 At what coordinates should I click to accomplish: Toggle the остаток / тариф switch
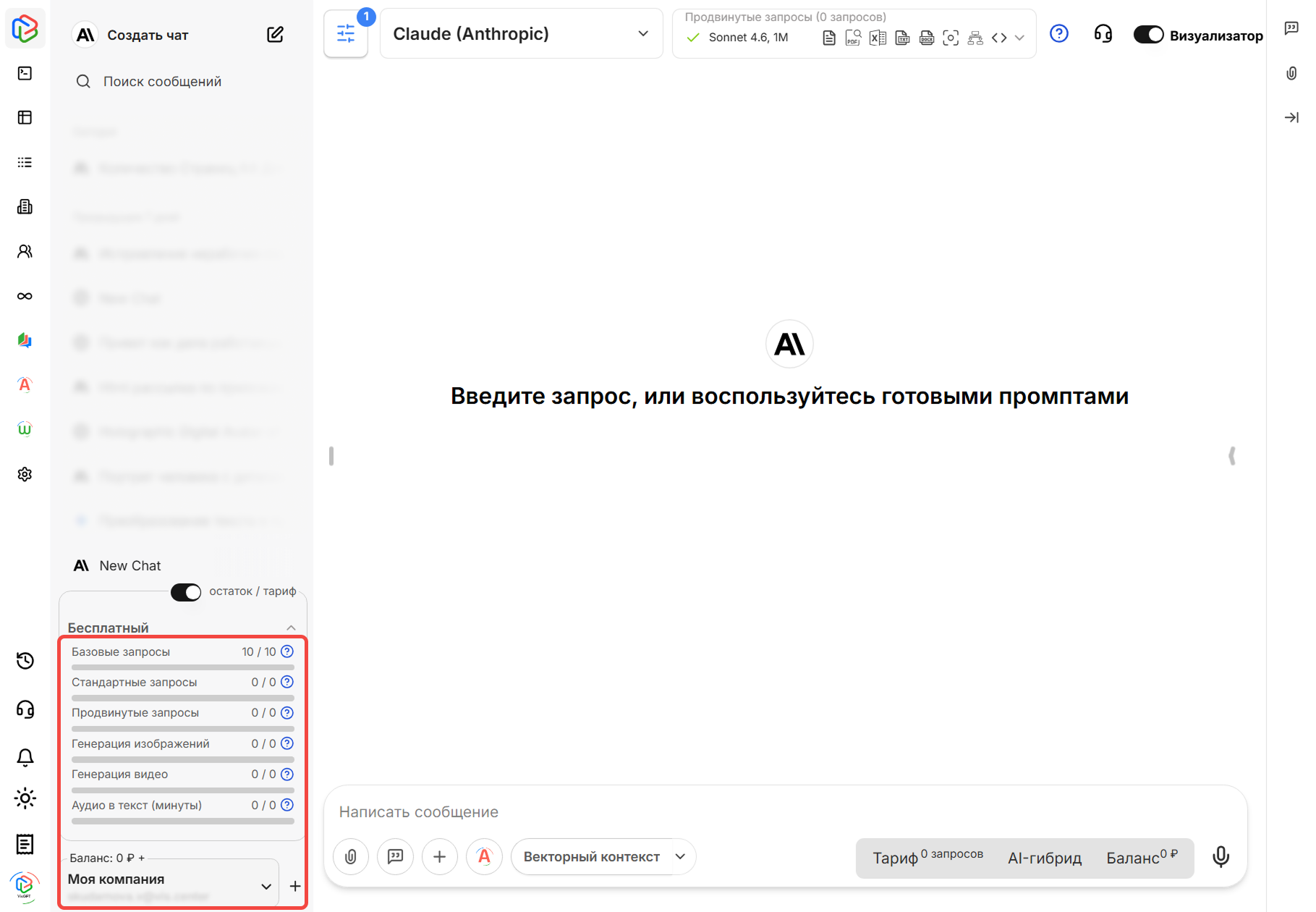pyautogui.click(x=186, y=592)
